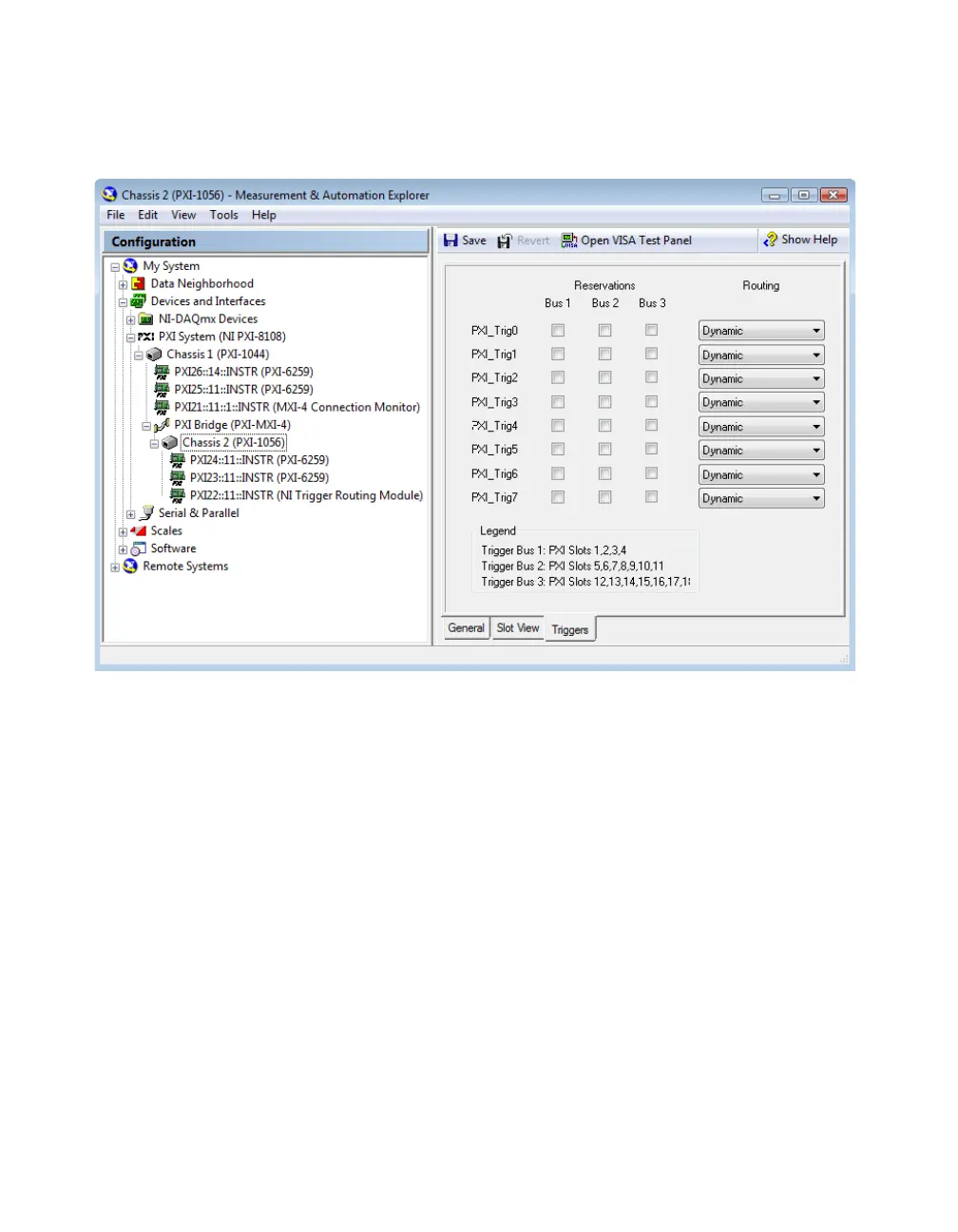Check Bus 2 reservation for PXI_Trig0

click(604, 331)
